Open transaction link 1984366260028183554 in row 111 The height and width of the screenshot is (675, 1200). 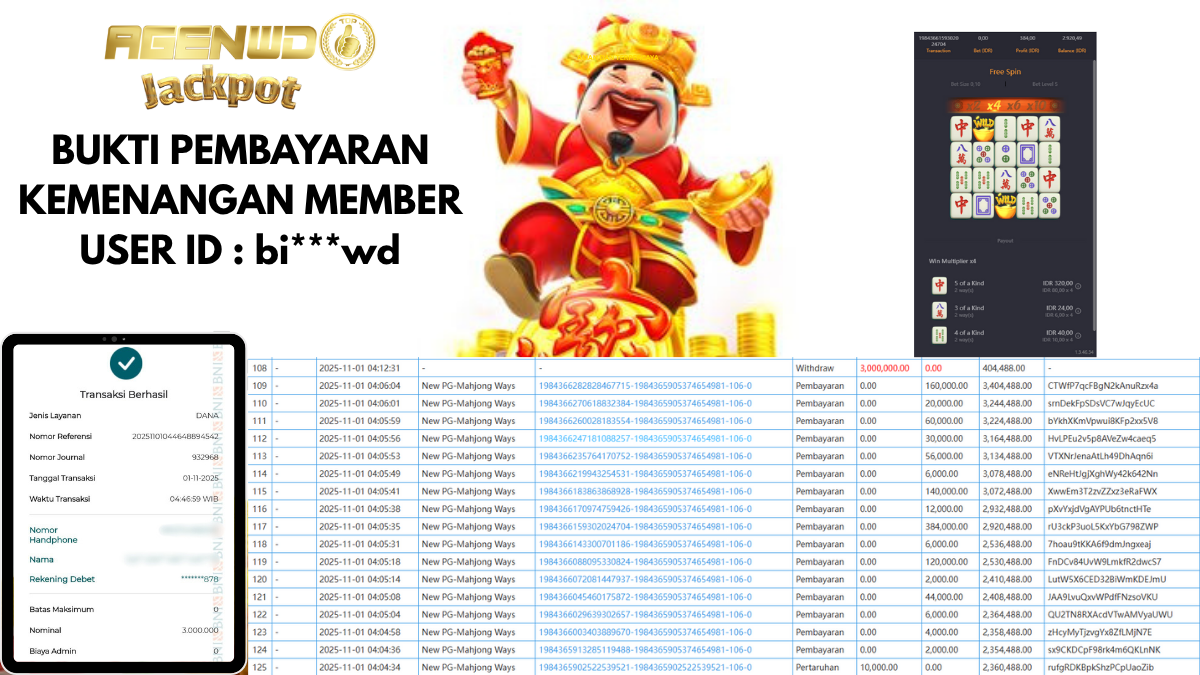[645, 420]
